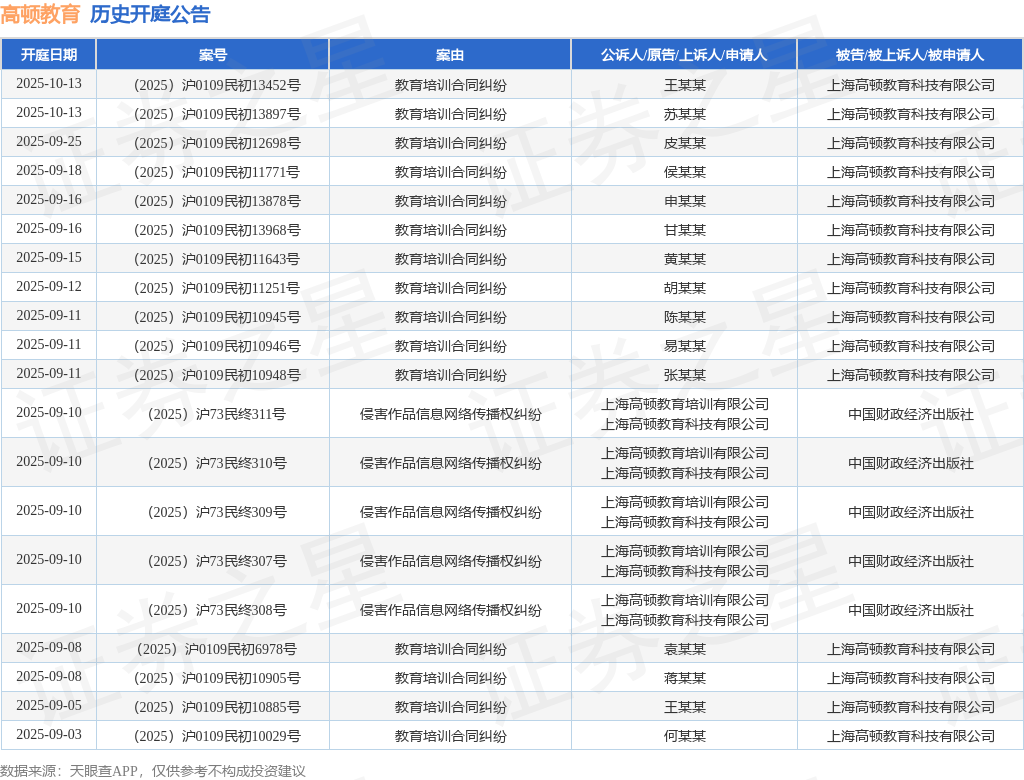Image resolution: width=1024 pixels, height=780 pixels.
Task: Click case number 沪0109民初10945号
Action: pyautogui.click(x=241, y=317)
